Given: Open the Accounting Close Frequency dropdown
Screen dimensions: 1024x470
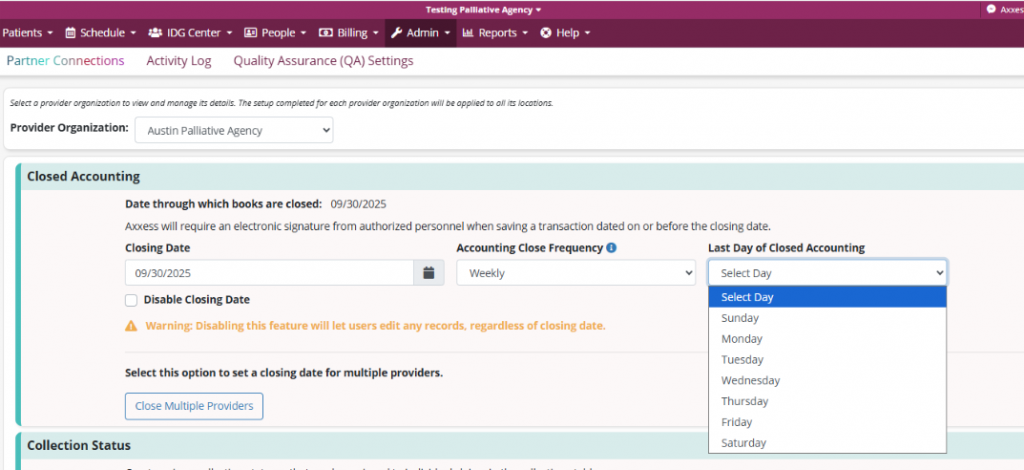Looking at the screenshot, I should [575, 273].
